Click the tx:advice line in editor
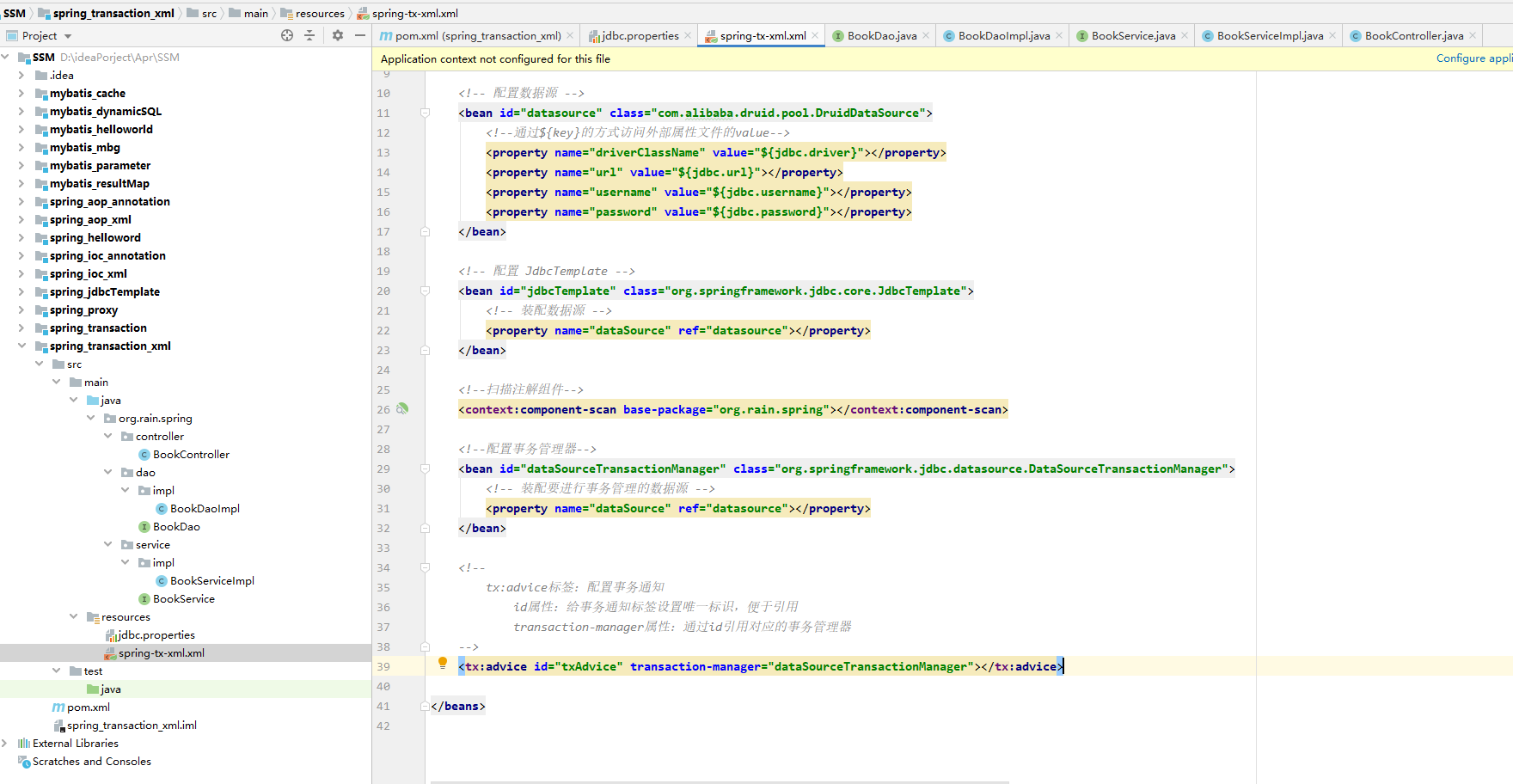Image resolution: width=1513 pixels, height=784 pixels. 761,666
